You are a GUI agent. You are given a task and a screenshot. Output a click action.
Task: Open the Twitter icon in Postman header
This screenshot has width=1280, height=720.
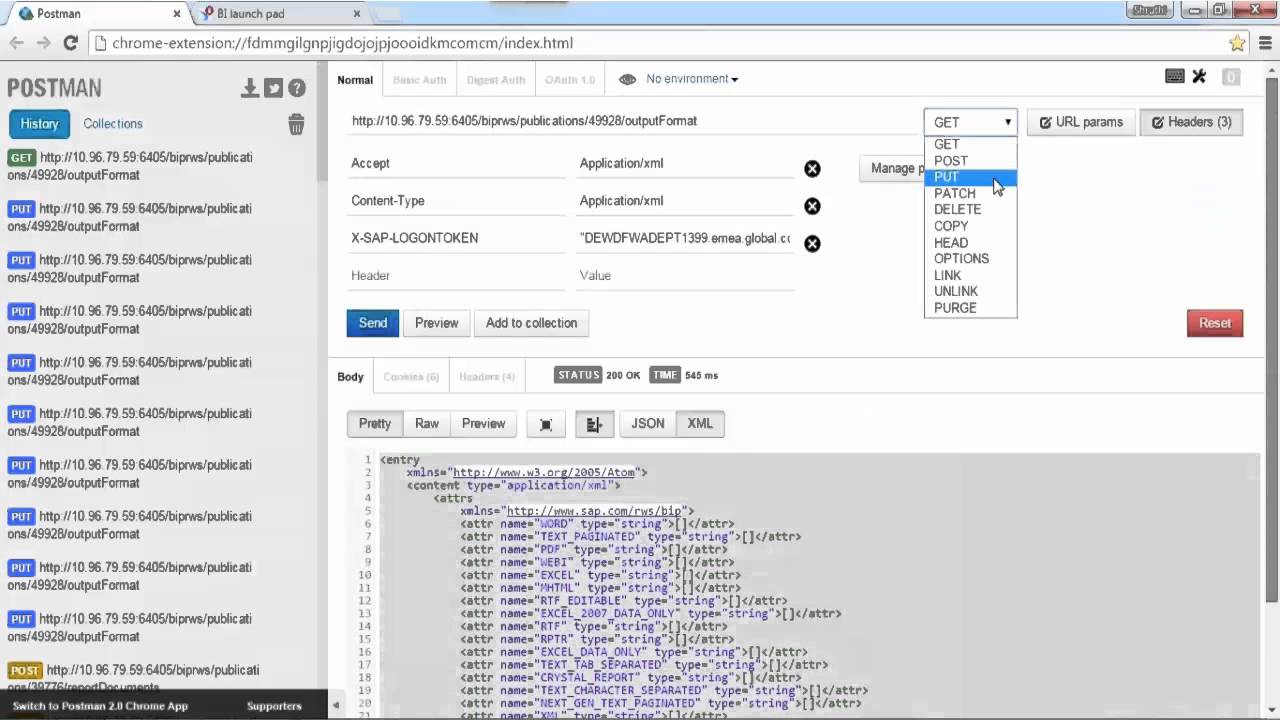click(273, 88)
